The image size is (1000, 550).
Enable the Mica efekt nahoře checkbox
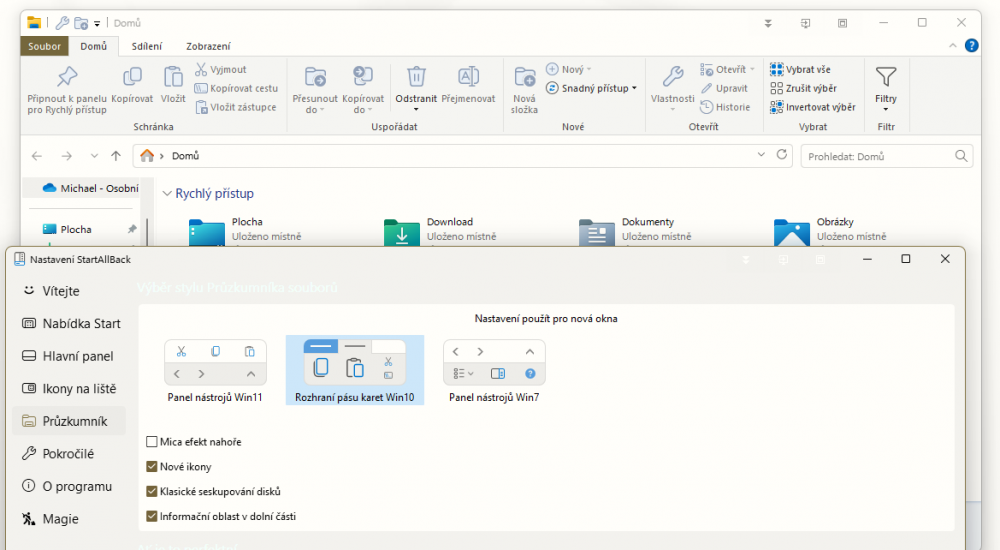click(152, 442)
